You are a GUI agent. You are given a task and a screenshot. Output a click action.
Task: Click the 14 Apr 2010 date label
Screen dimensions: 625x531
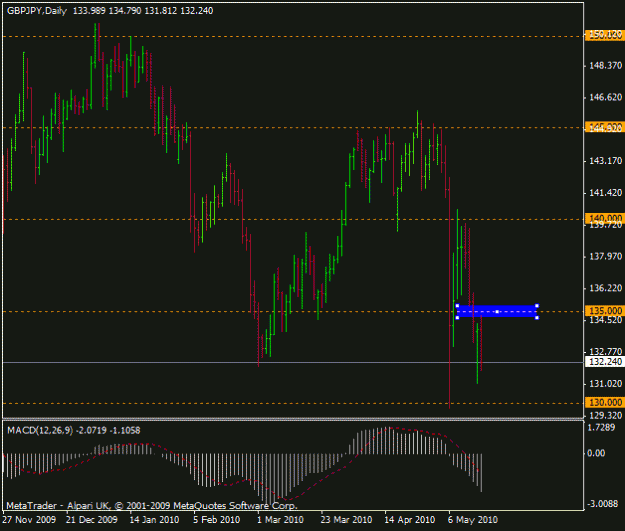(x=409, y=520)
